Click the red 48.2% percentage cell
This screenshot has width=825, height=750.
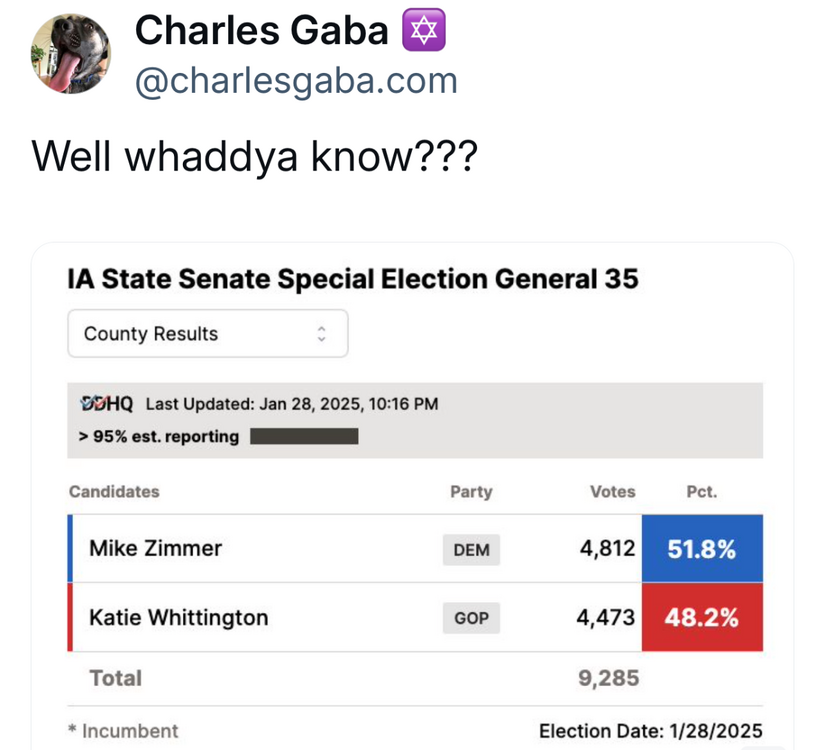click(702, 617)
